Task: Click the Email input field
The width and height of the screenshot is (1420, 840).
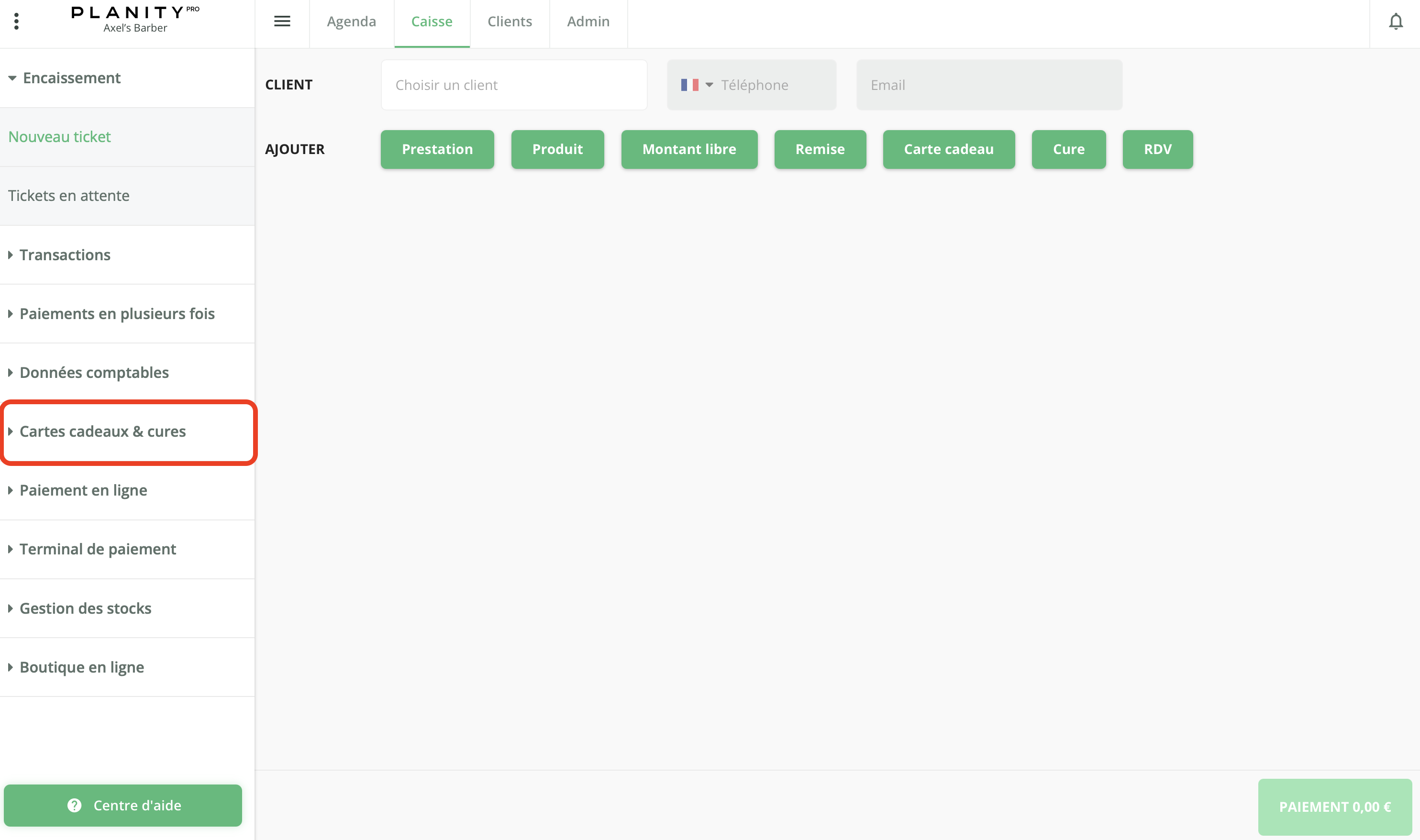Action: click(x=989, y=85)
